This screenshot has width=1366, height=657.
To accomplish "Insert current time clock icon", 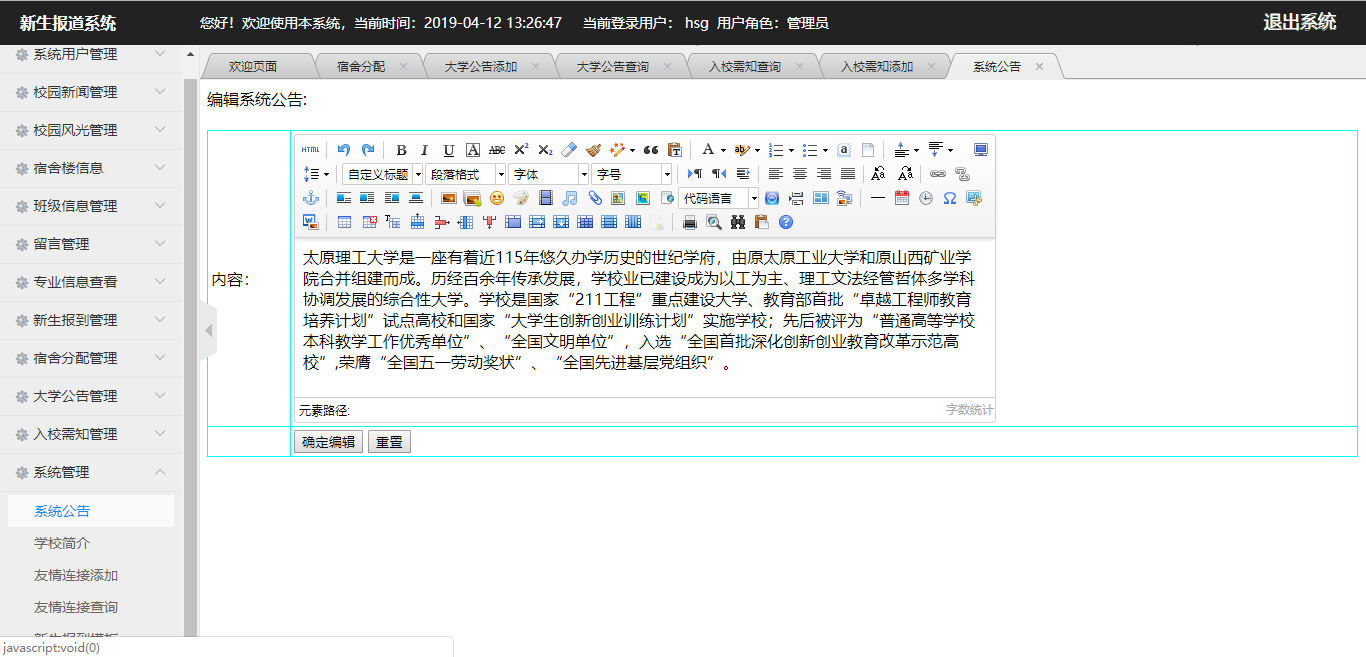I will [x=926, y=198].
